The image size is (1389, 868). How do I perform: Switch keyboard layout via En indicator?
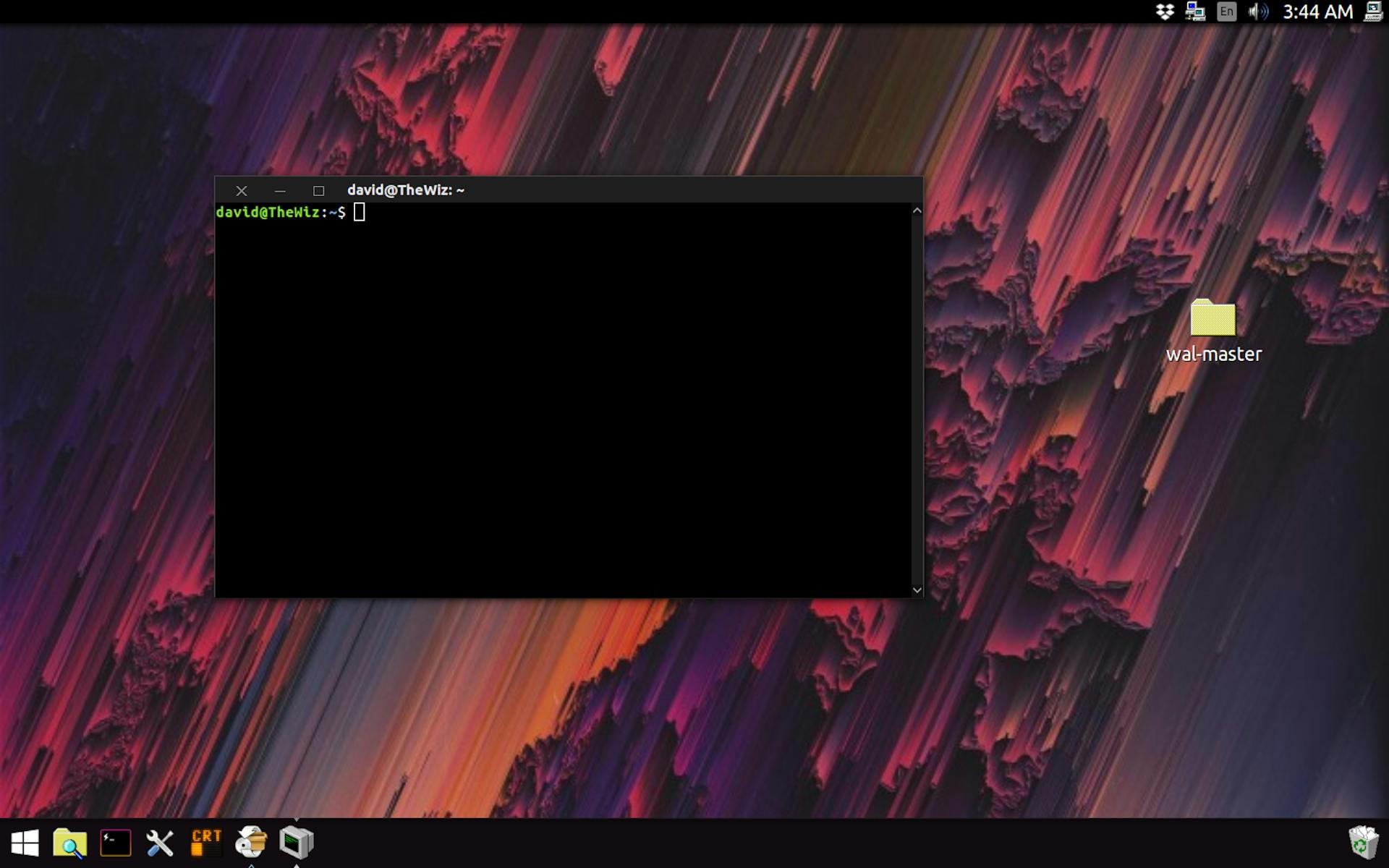pos(1227,12)
